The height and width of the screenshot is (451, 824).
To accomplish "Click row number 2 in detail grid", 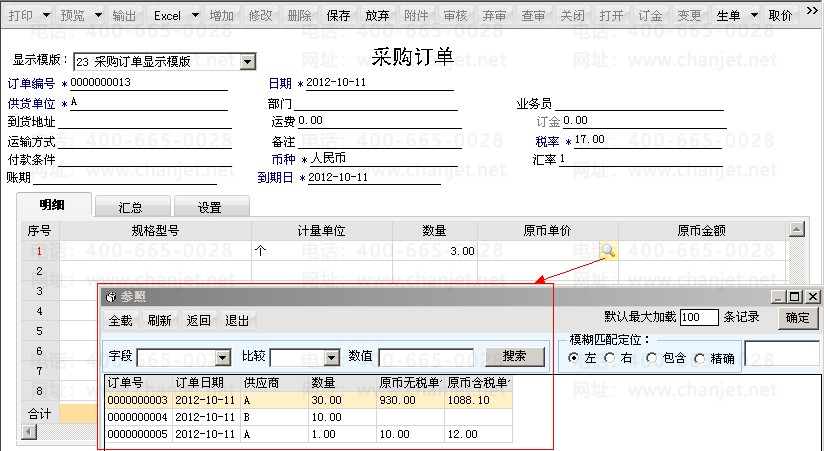I will tap(40, 271).
